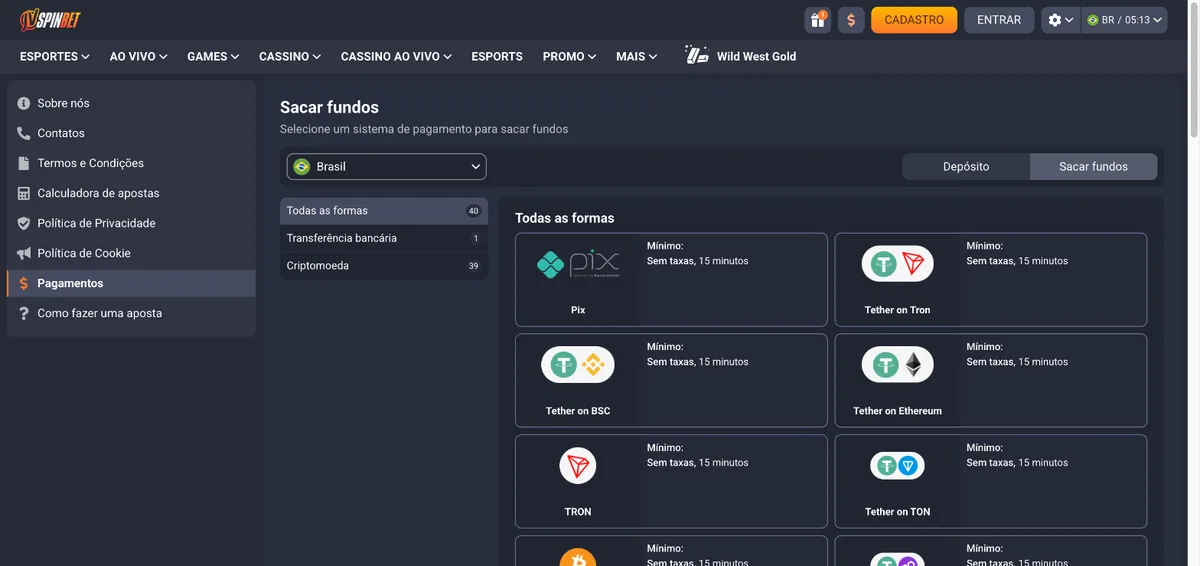Click the ENTRAR button

coord(999,20)
